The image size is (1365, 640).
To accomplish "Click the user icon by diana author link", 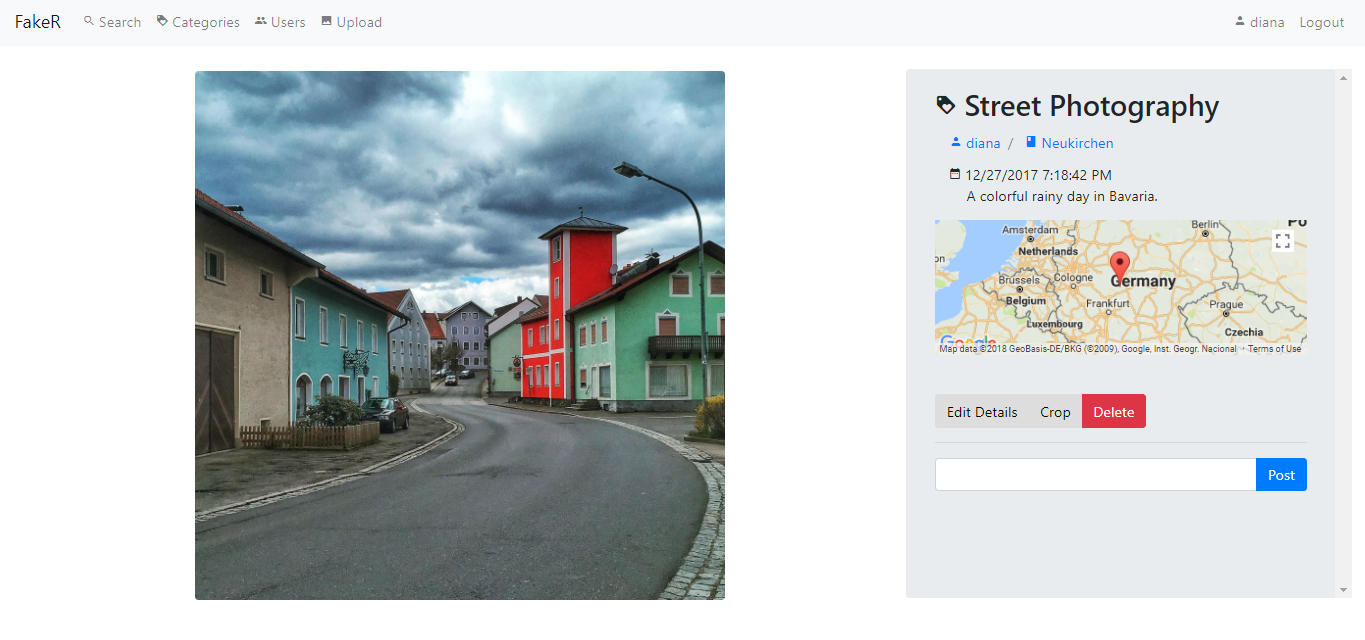I will tap(955, 142).
